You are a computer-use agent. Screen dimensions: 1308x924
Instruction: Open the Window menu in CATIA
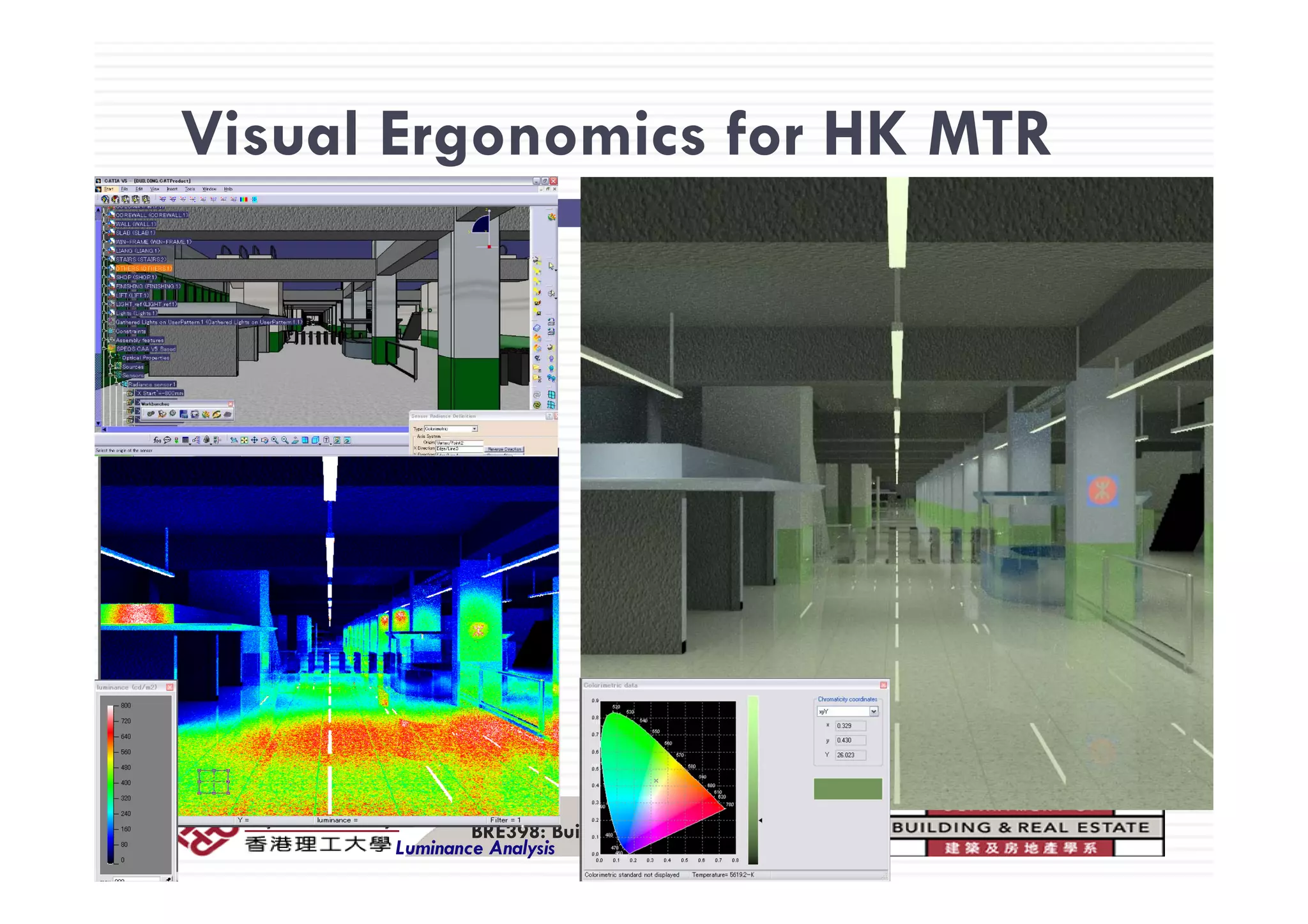coord(209,189)
